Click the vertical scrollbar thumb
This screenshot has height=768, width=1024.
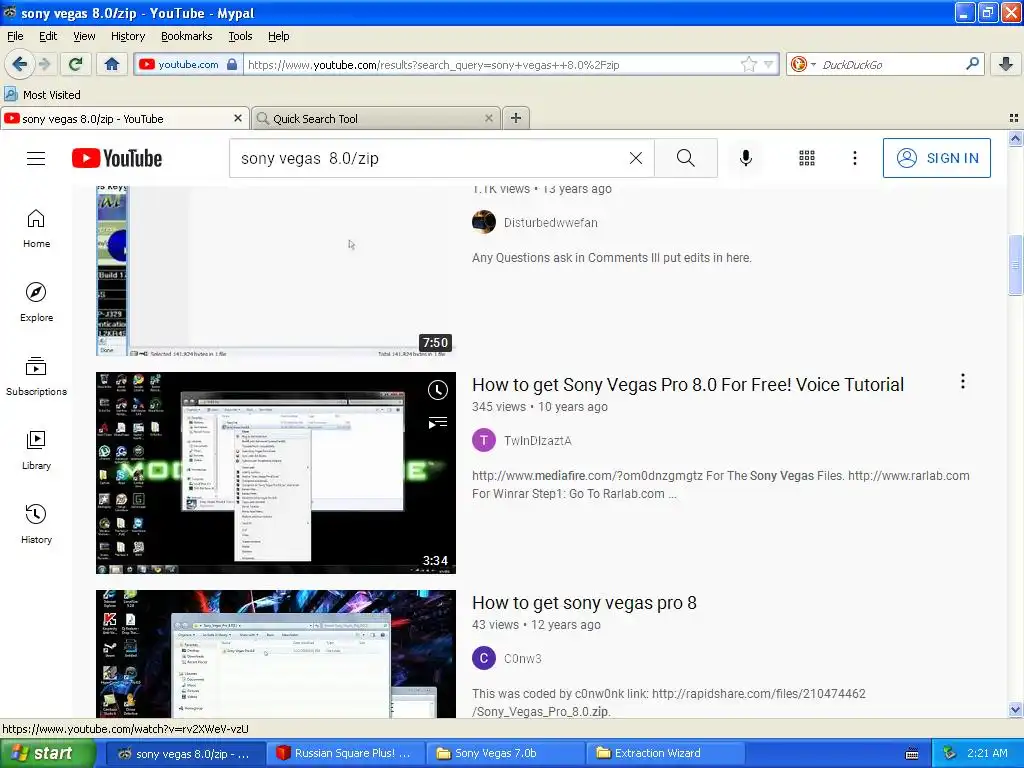tap(1015, 264)
